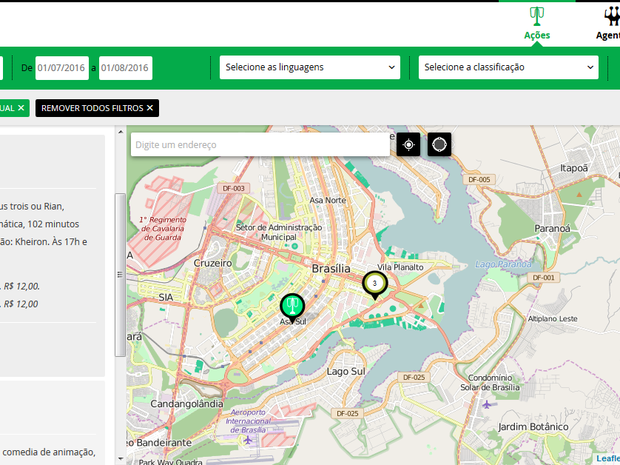Click the Brasília city label on map

[331, 269]
